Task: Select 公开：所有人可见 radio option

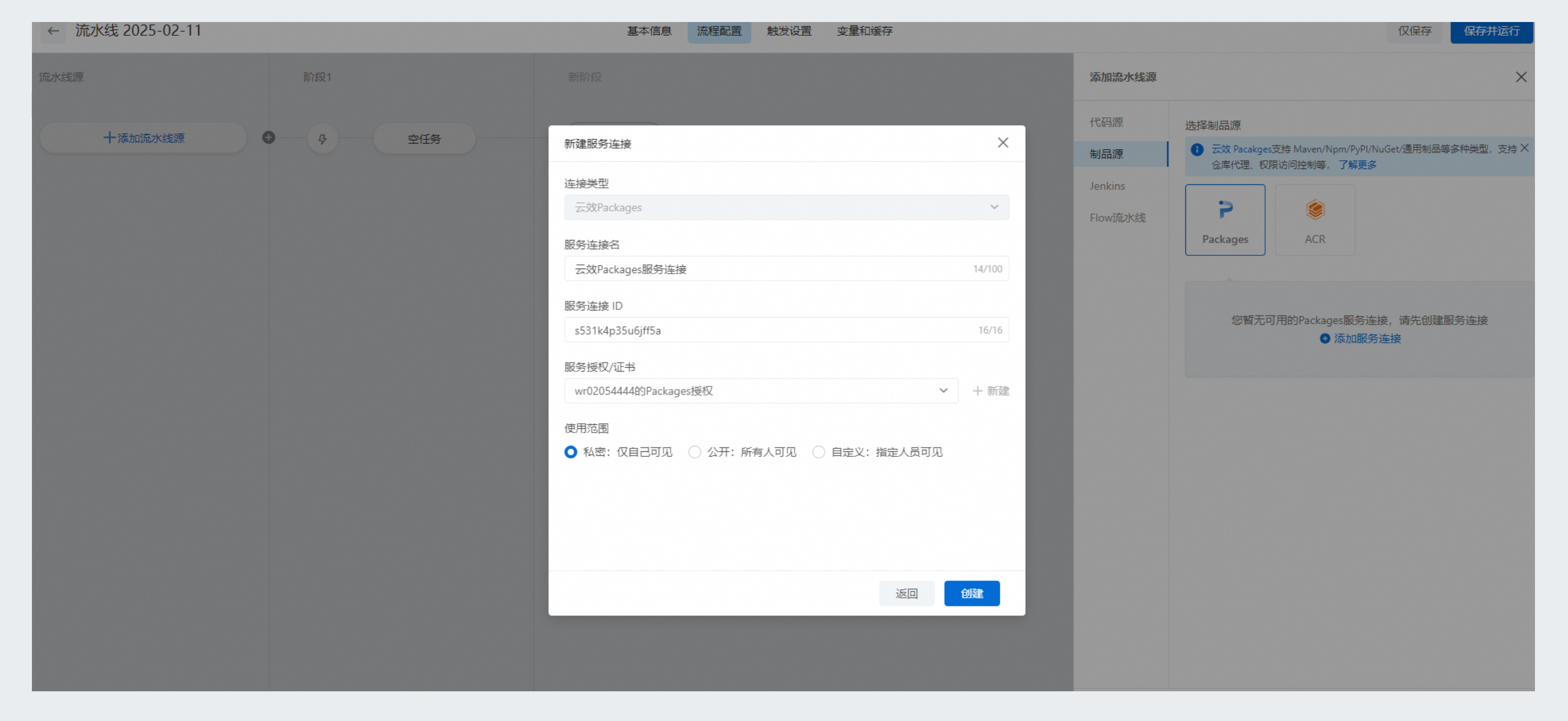Action: point(742,452)
